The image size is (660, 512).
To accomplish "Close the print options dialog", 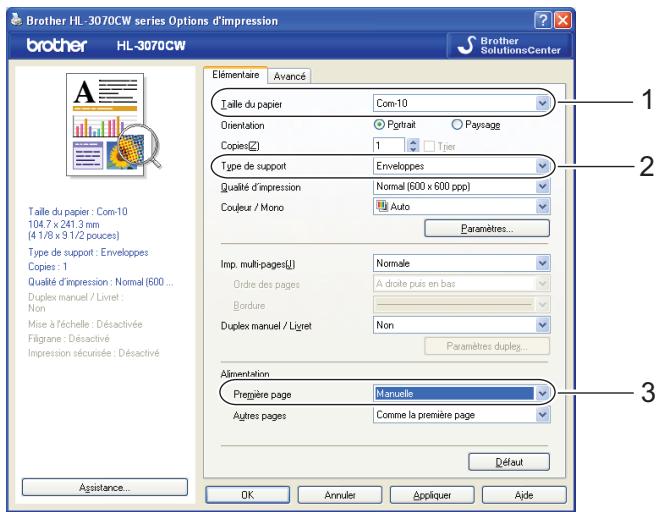I will pos(562,20).
